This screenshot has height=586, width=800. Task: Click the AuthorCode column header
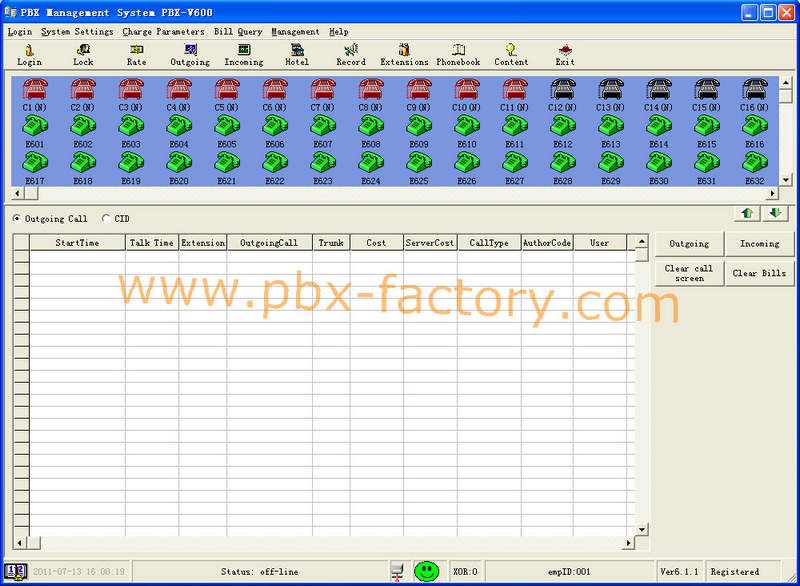click(547, 243)
